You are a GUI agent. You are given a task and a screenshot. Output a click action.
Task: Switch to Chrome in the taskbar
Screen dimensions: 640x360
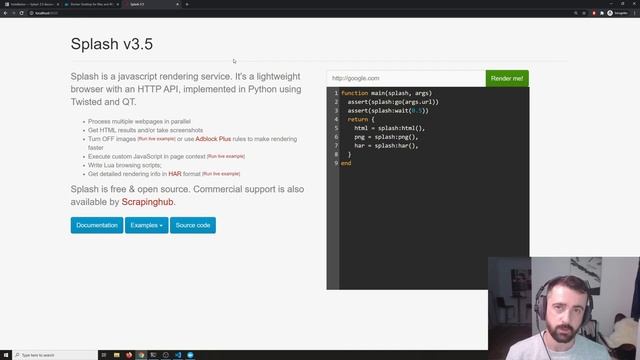tap(141, 355)
